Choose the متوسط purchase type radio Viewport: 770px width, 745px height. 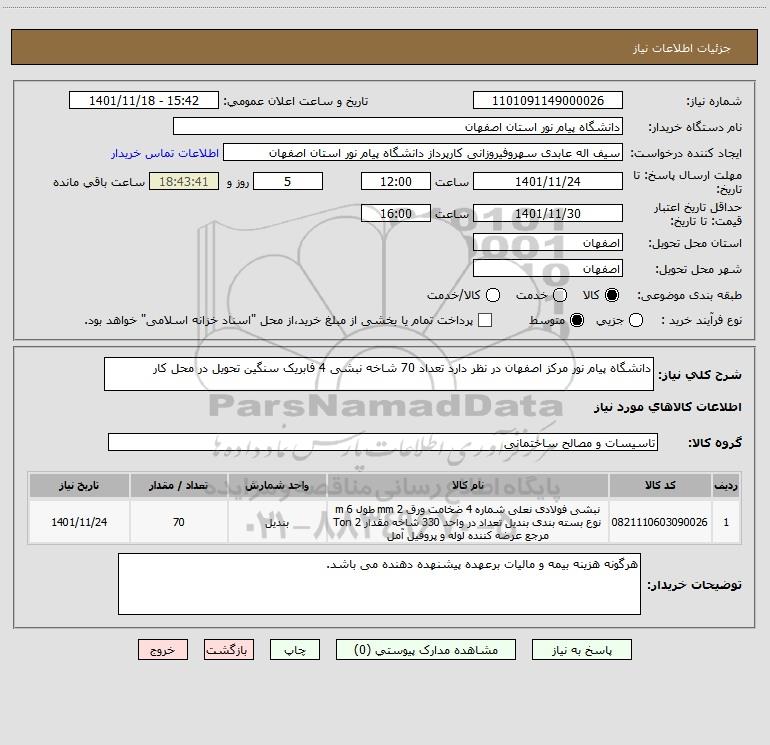tap(577, 320)
